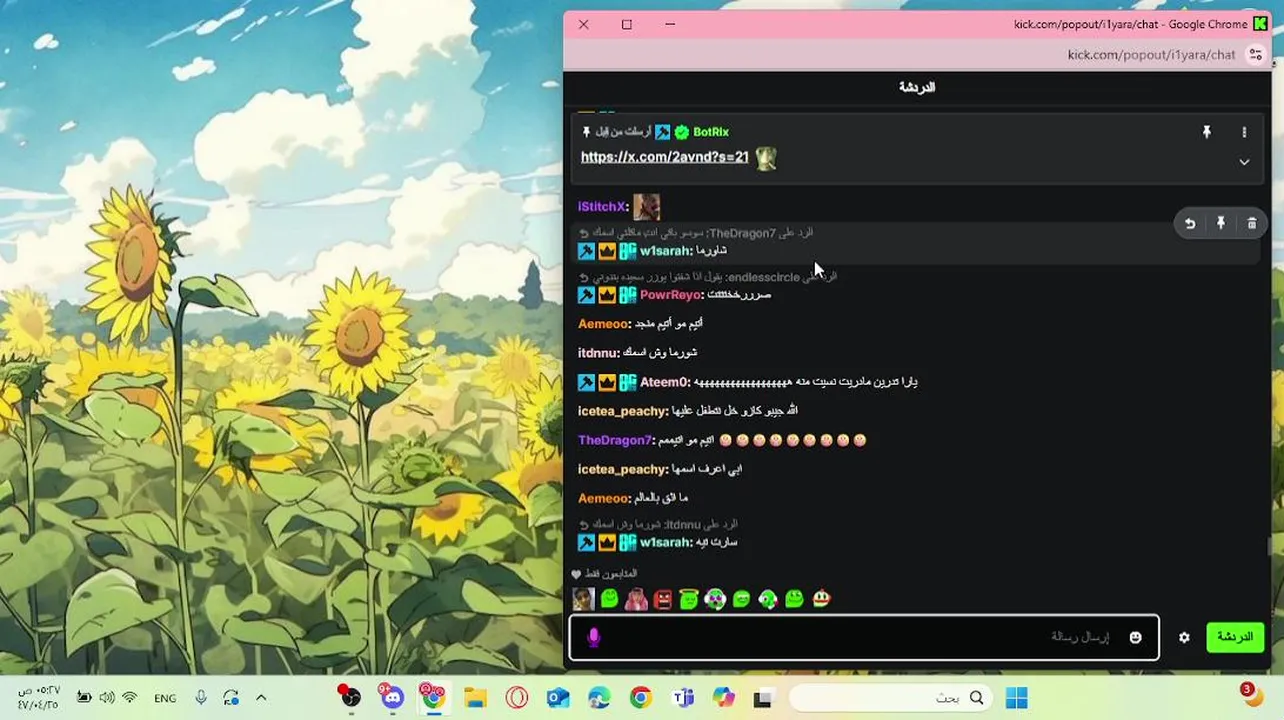
Task: Insert the rightmost red-hat emote in quick row
Action: pyautogui.click(x=821, y=599)
